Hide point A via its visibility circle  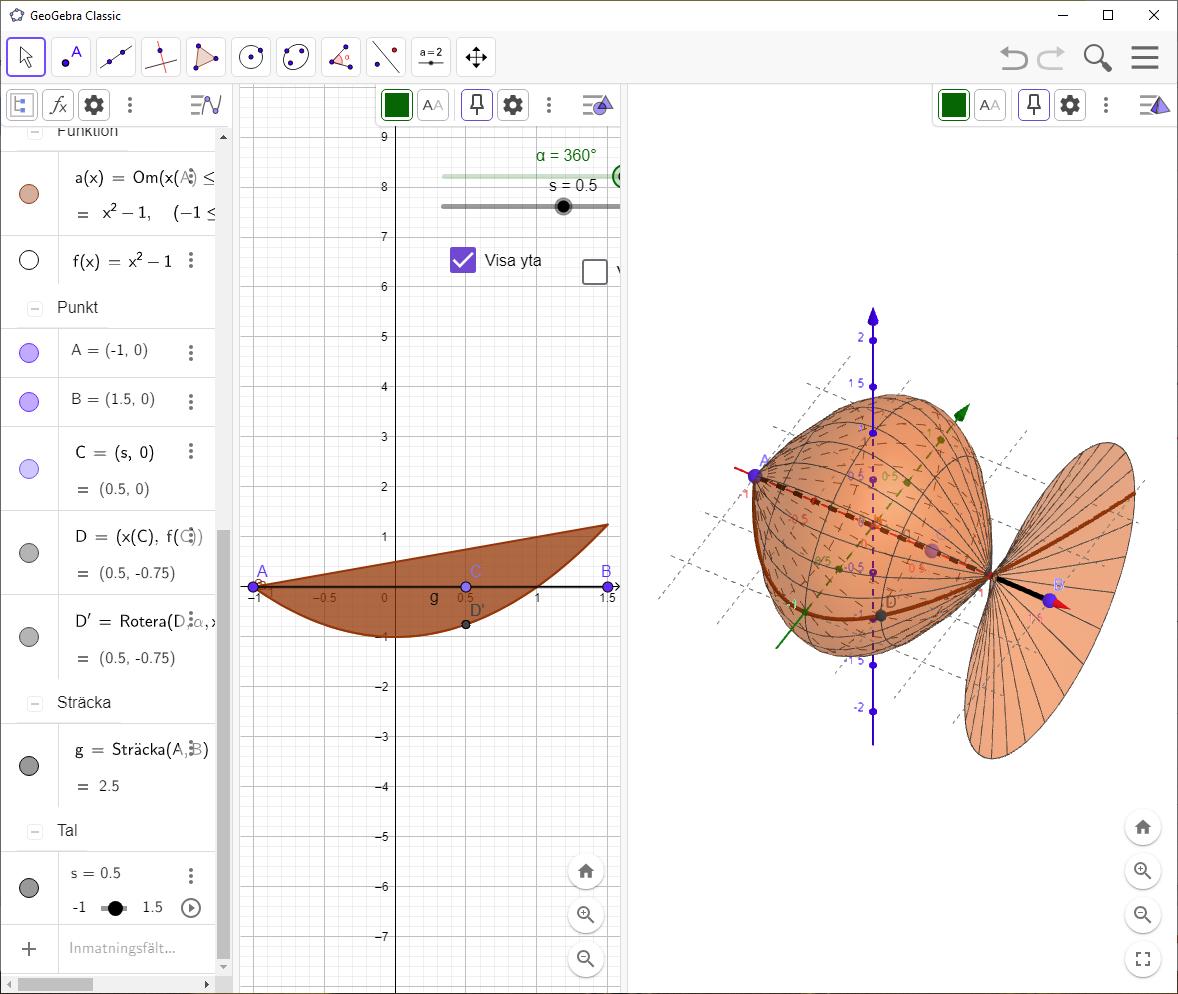(29, 352)
